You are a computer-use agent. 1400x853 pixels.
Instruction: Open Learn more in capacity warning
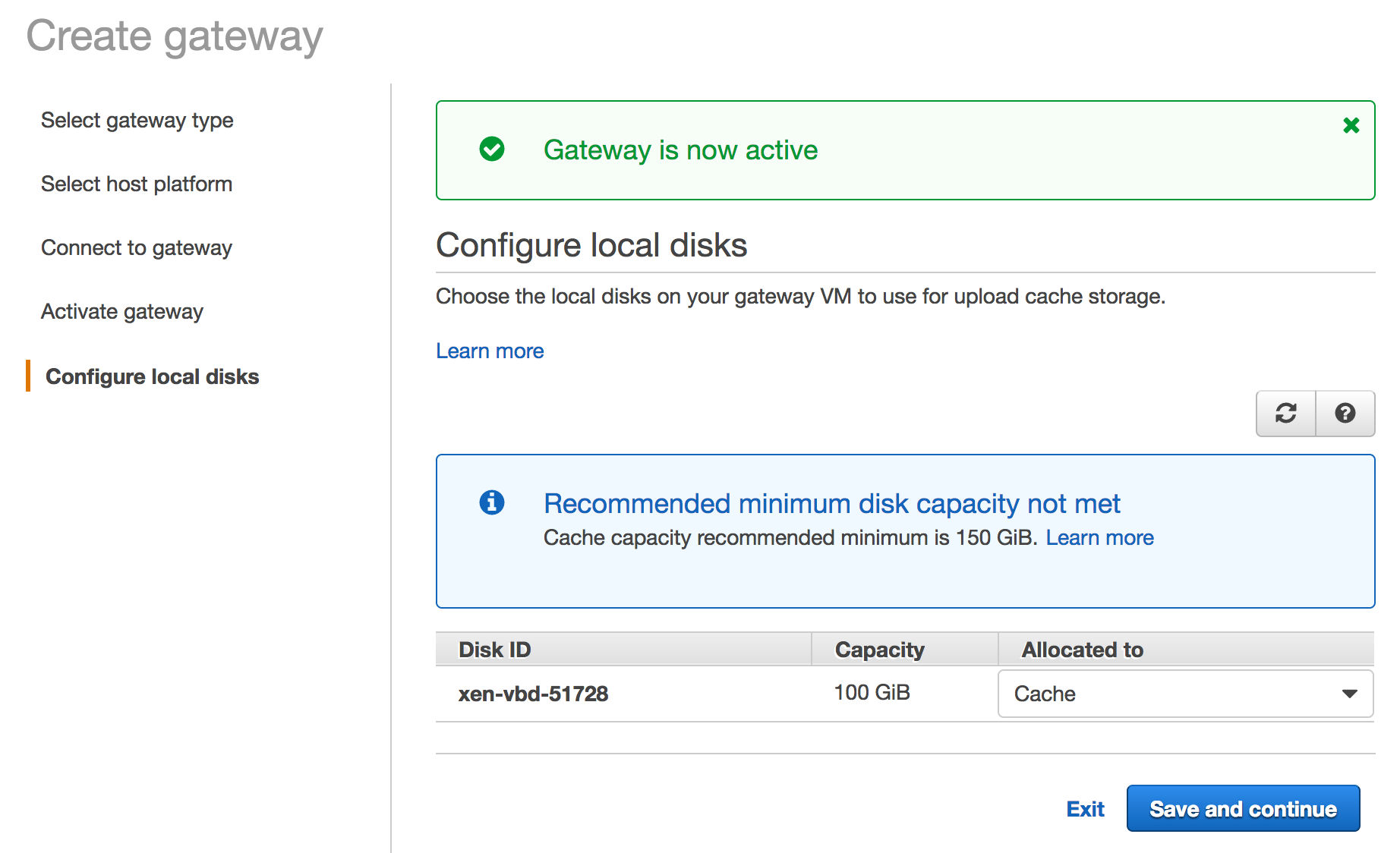coord(1099,538)
